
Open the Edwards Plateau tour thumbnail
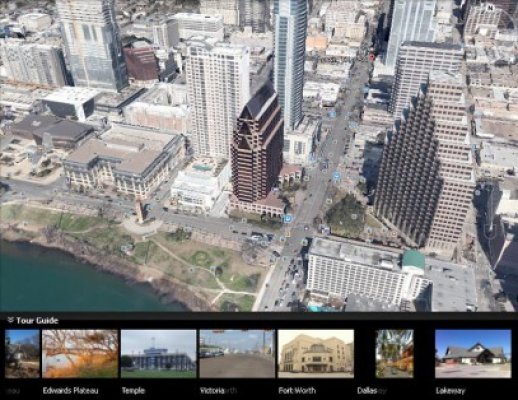tap(80, 354)
